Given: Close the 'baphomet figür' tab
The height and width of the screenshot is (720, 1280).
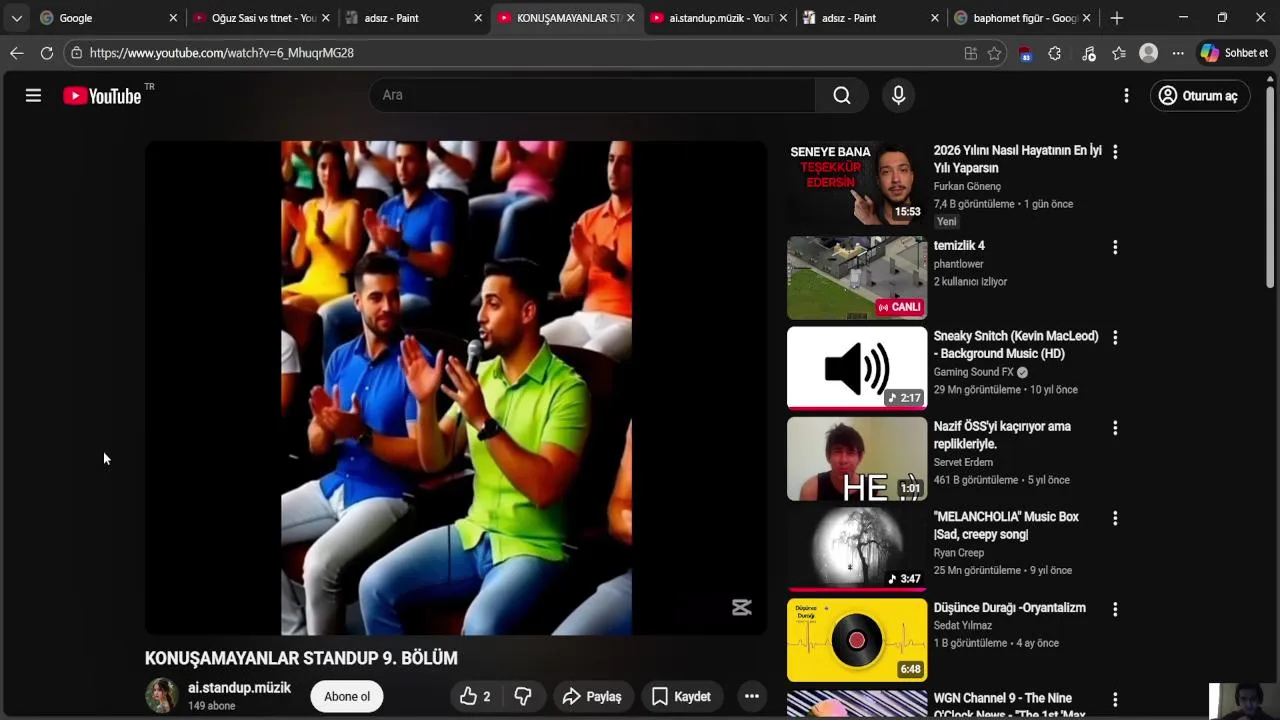Looking at the screenshot, I should pyautogui.click(x=1086, y=18).
